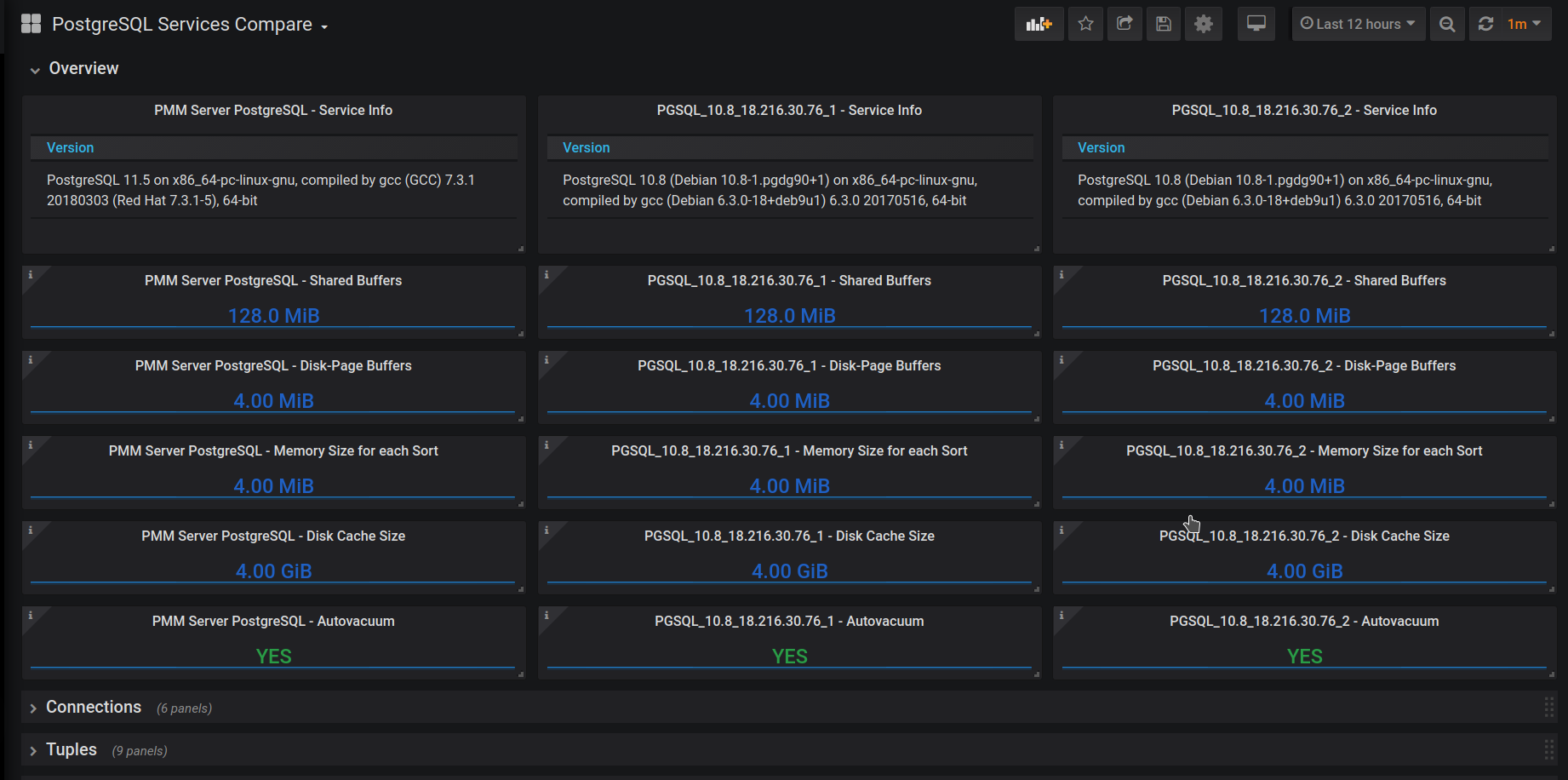Click the Add panel icon
The image size is (1568, 780).
[x=1039, y=24]
